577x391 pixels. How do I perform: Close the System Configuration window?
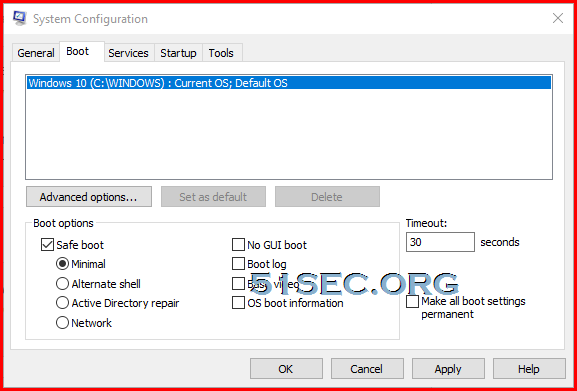(558, 18)
